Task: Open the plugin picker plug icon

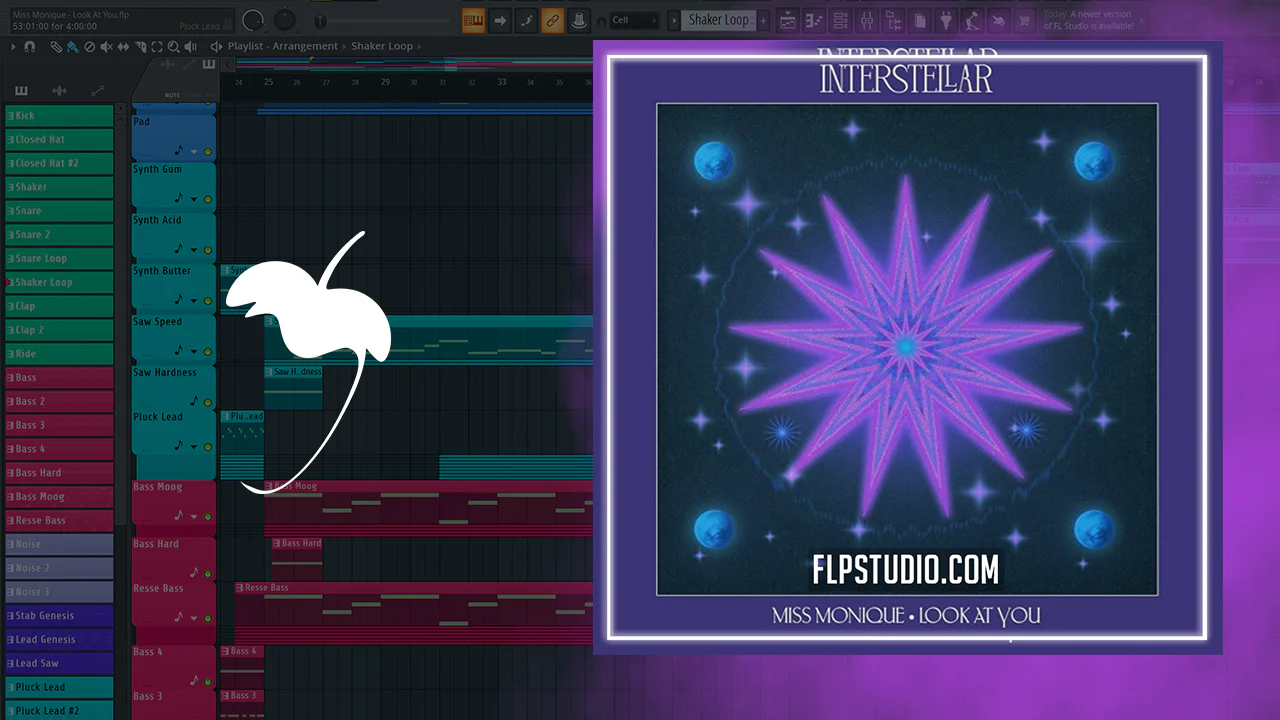Action: (945, 20)
